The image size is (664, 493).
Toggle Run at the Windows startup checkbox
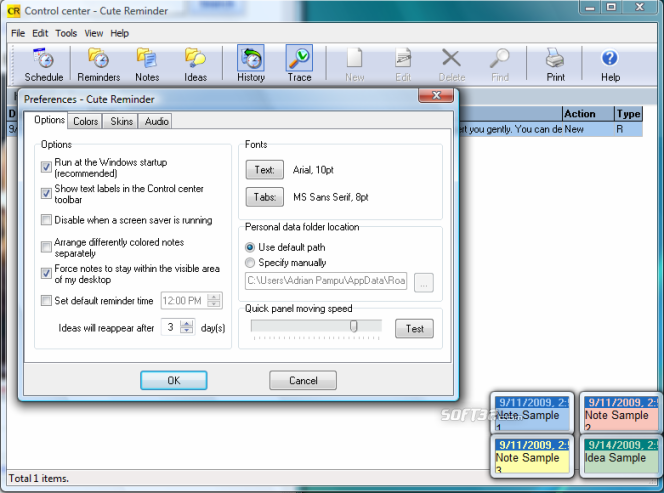click(46, 167)
